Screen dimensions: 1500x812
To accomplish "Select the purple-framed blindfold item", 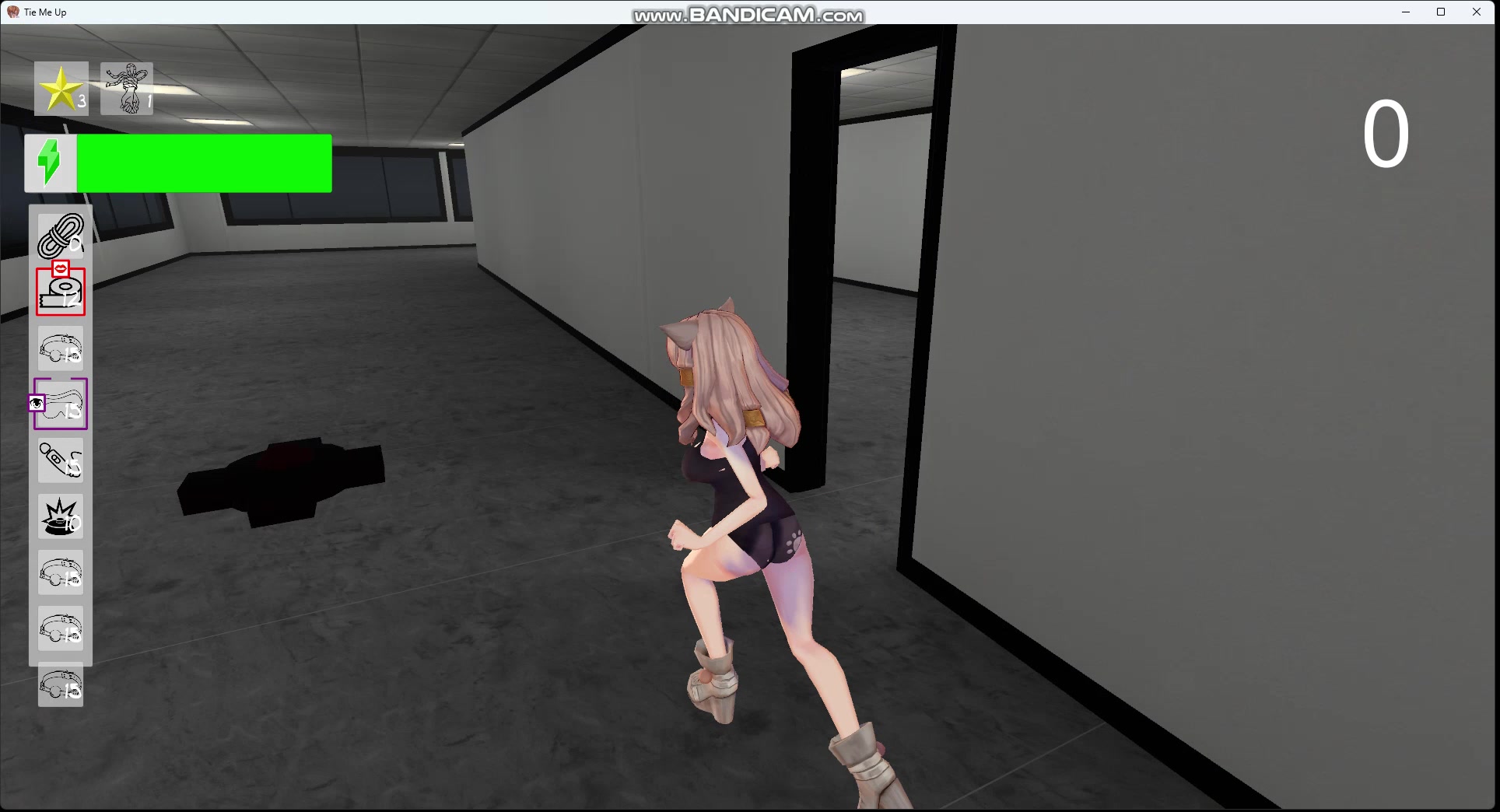I will tap(61, 404).
